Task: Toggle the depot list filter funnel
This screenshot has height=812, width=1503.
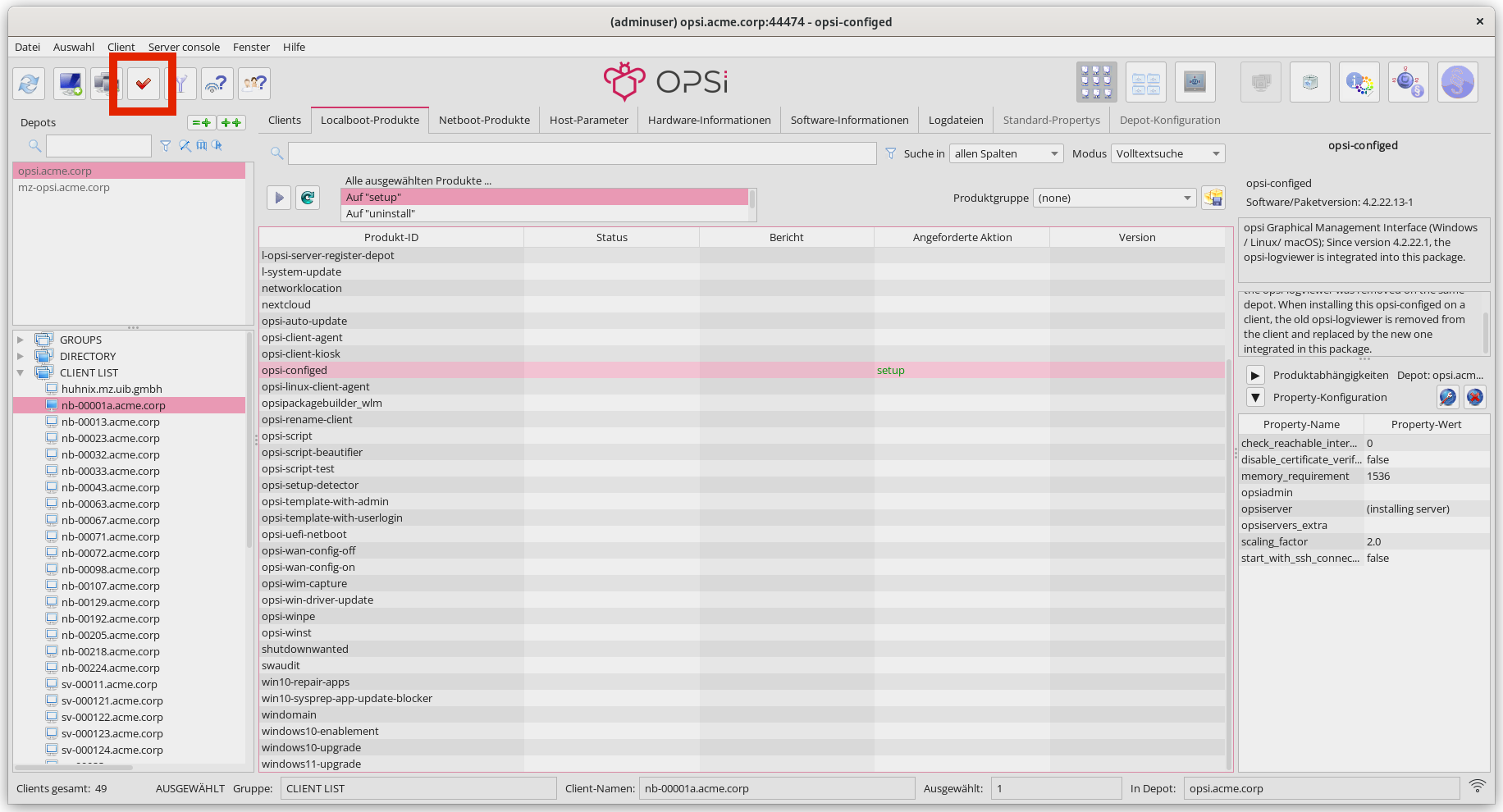Action: [x=166, y=146]
